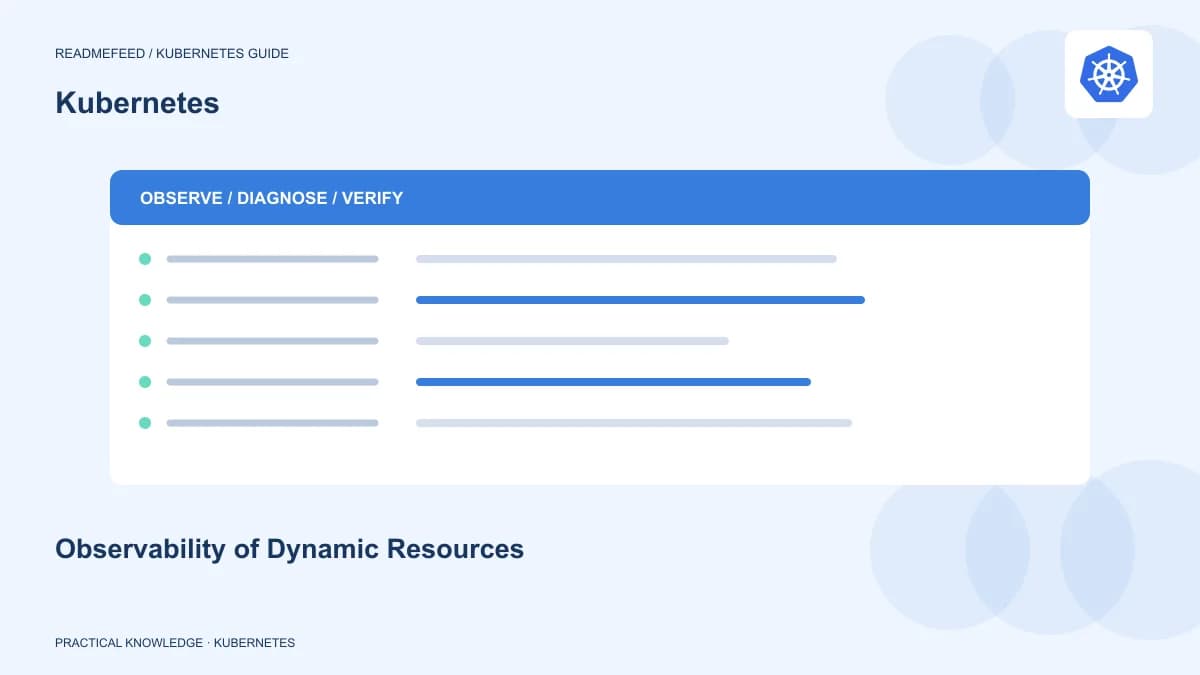Image resolution: width=1200 pixels, height=675 pixels.
Task: Click the 'Observability of Dynamic Resources' title
Action: click(289, 549)
